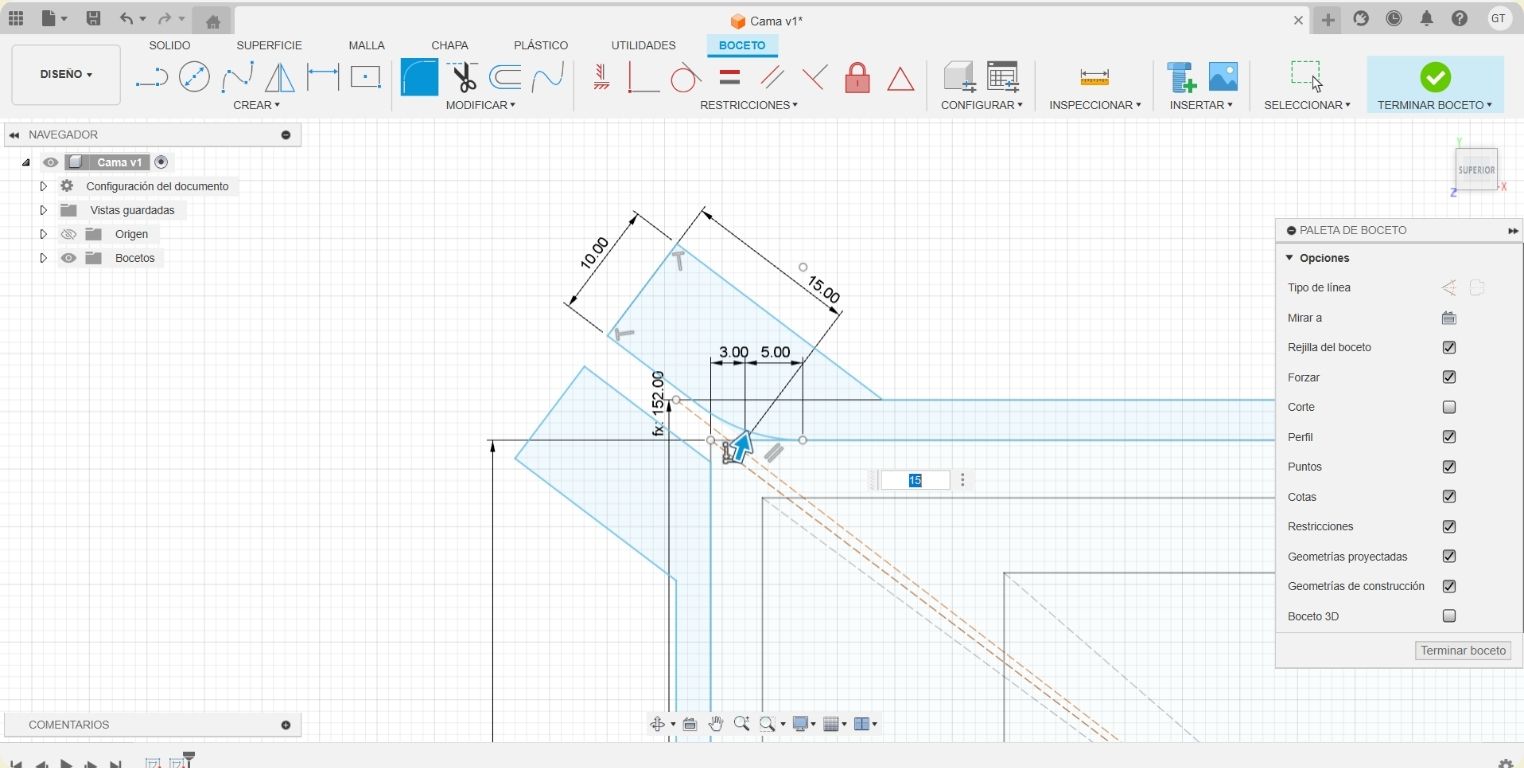The image size is (1524, 768).
Task: Apply the Fix/Unfix lock constraint
Action: pyautogui.click(x=857, y=77)
